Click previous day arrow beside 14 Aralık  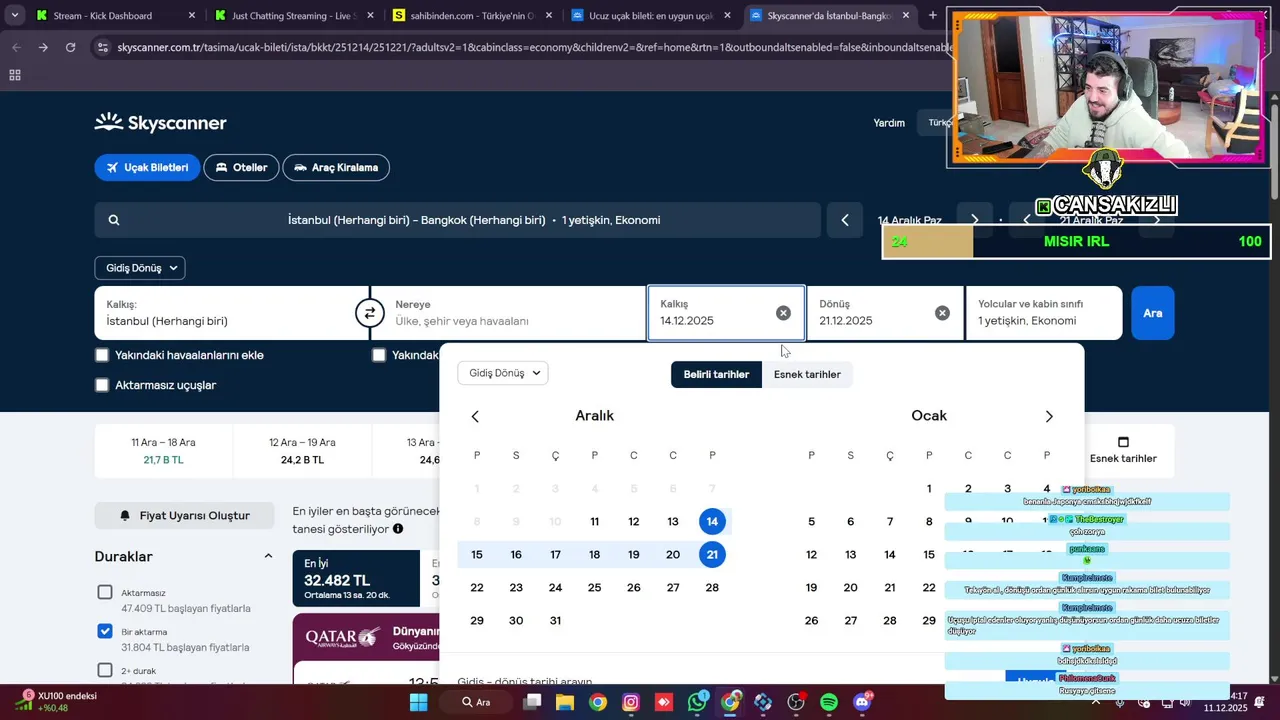(845, 220)
